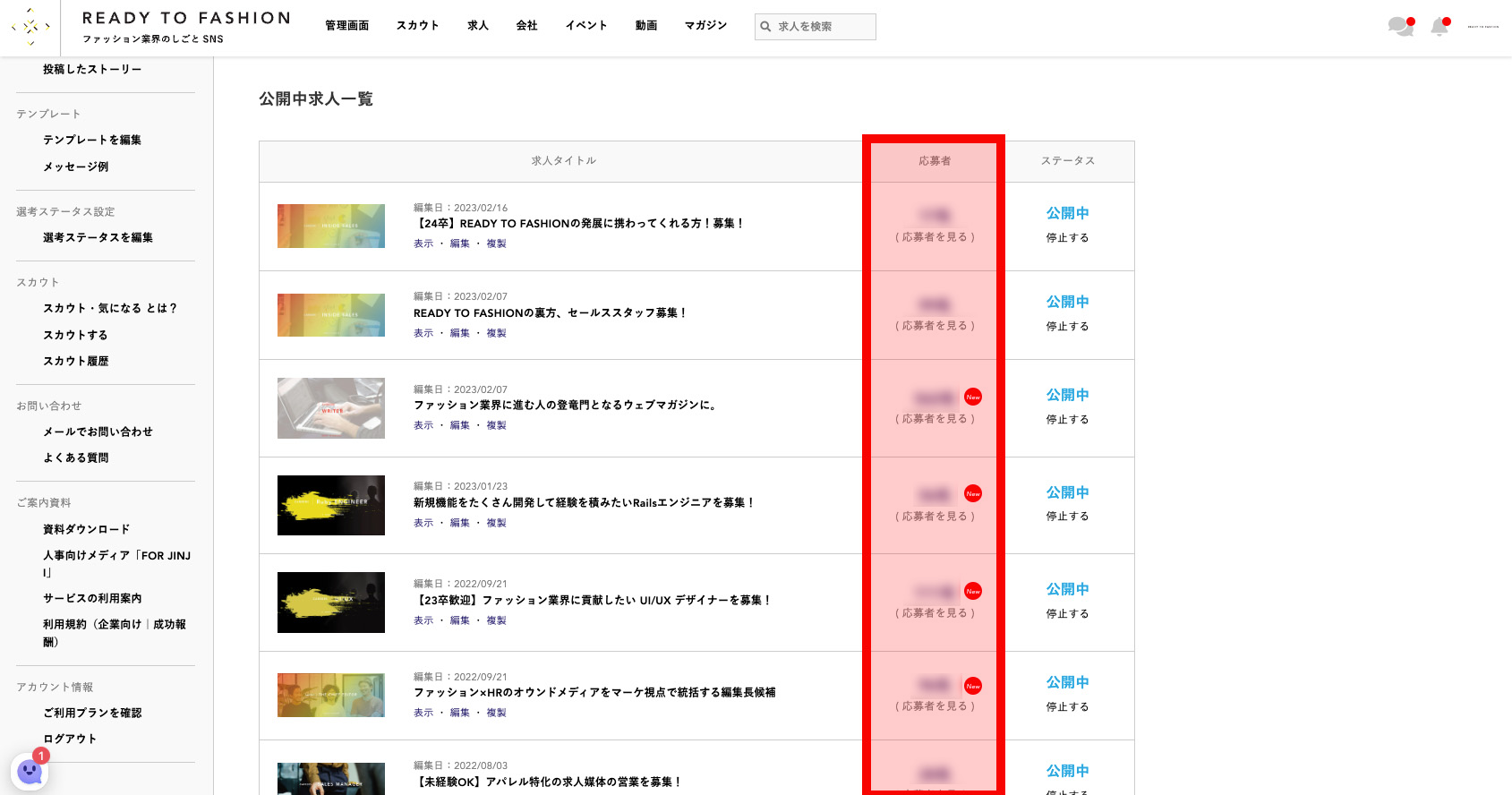Click 応募者を見る for UI/UX デザイナー job

click(935, 613)
